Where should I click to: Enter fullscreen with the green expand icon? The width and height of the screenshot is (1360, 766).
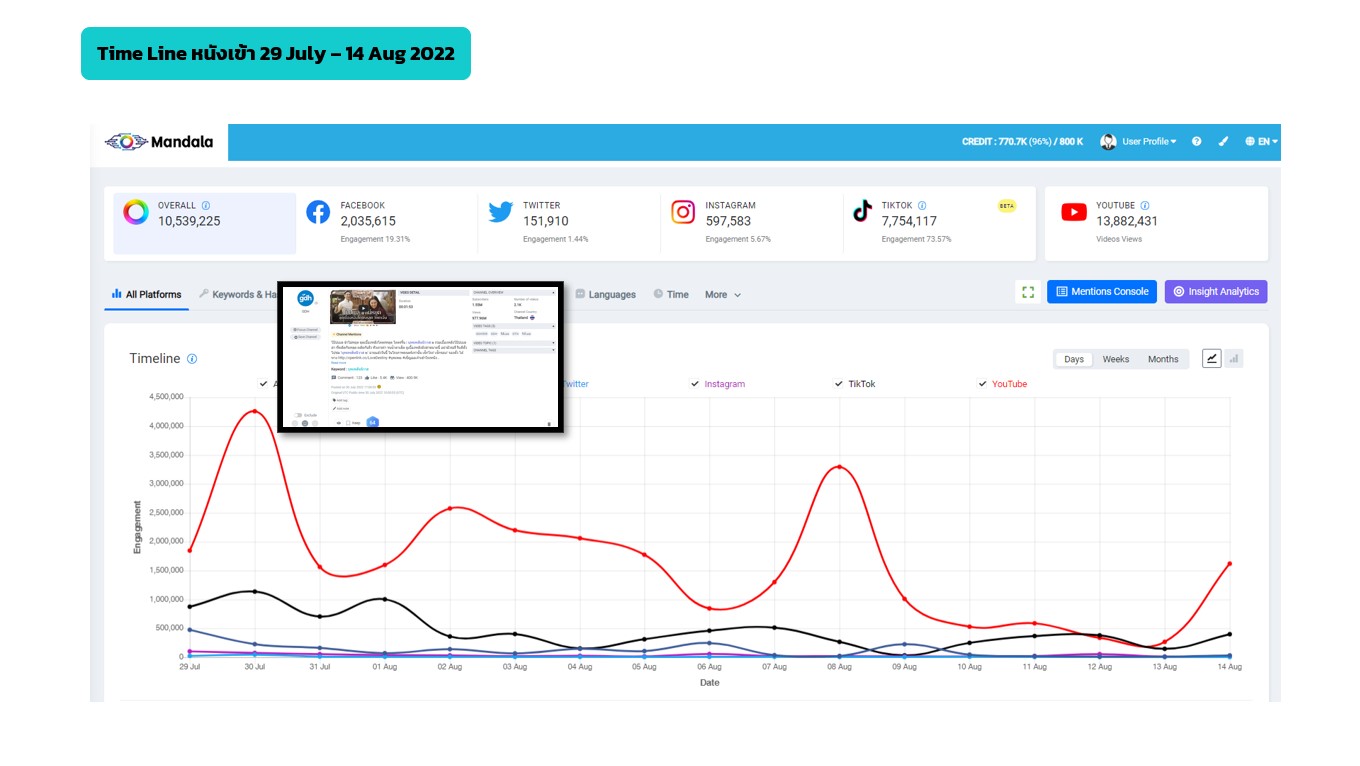pyautogui.click(x=1027, y=292)
